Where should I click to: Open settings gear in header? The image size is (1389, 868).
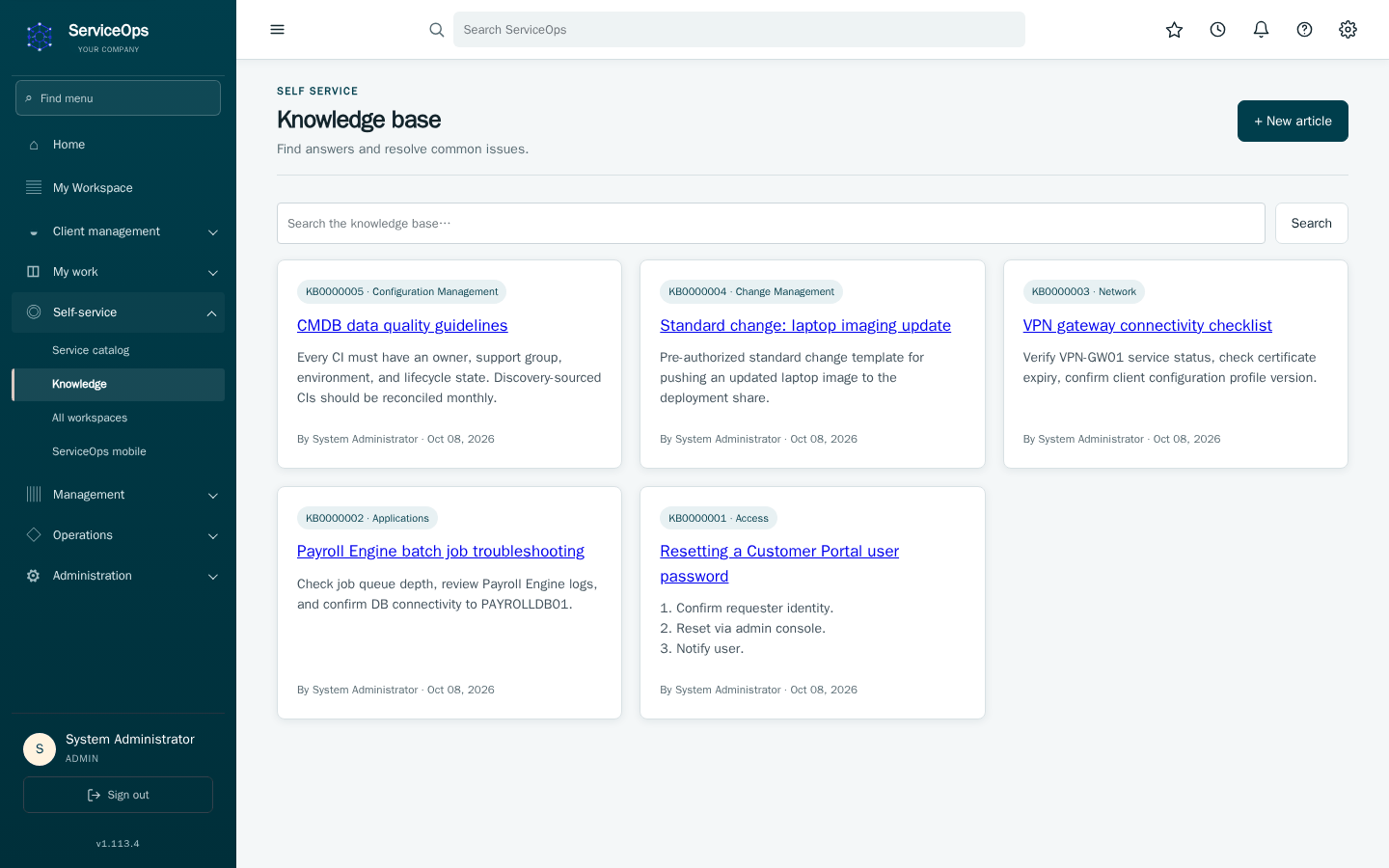point(1348,30)
